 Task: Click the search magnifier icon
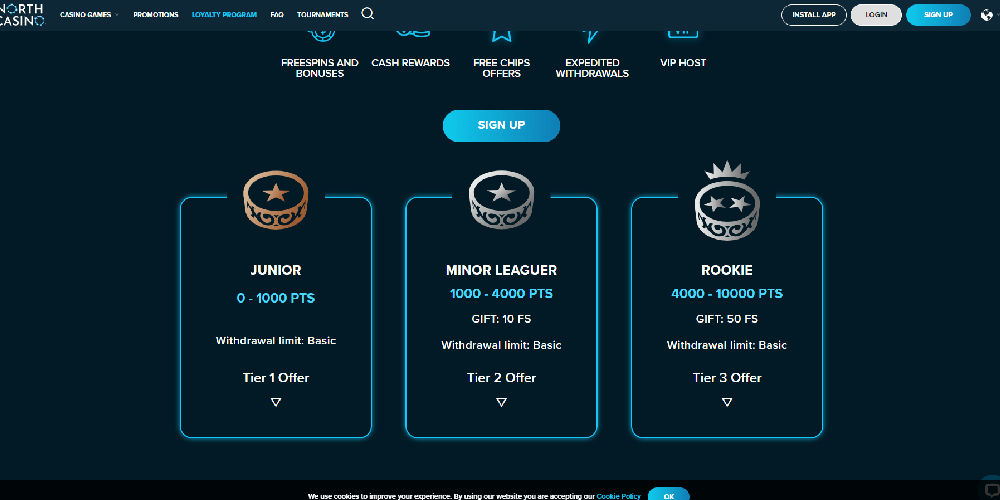[x=368, y=14]
